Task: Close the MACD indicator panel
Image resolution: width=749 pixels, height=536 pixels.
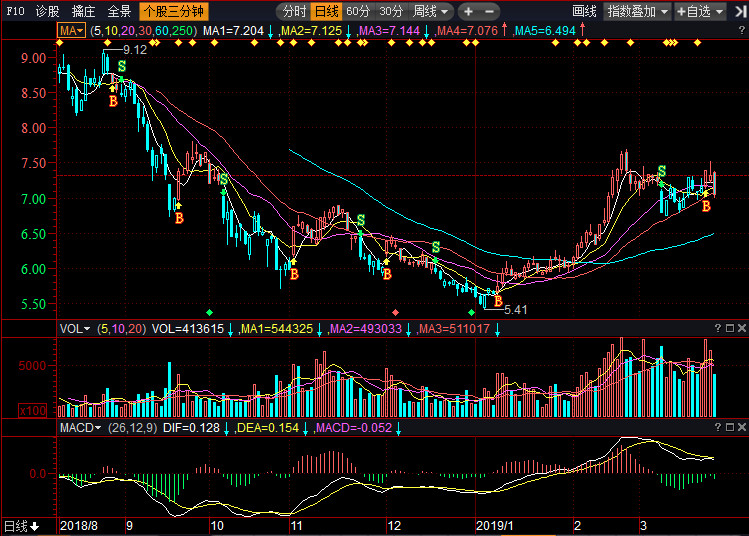Action: [x=742, y=428]
